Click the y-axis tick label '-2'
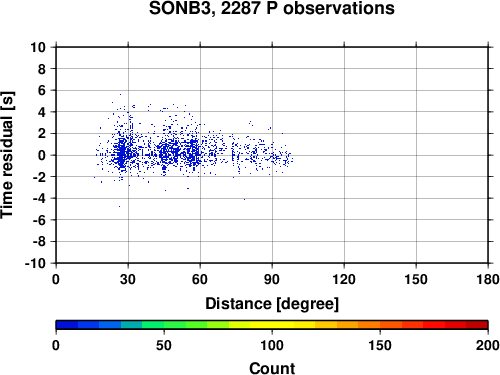The height and width of the screenshot is (375, 500). tap(39, 177)
